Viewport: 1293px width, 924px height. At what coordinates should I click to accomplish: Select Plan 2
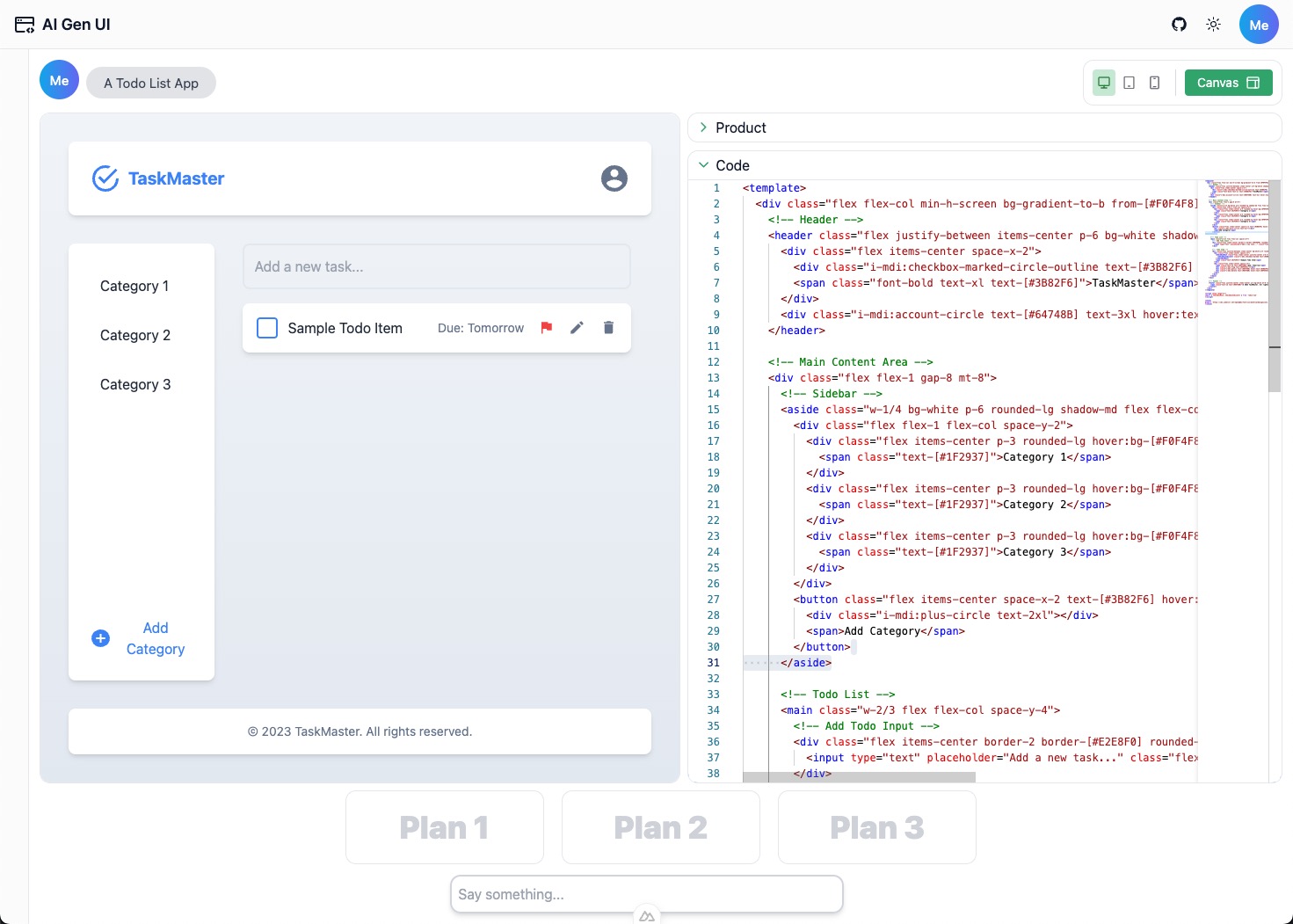coord(661,827)
